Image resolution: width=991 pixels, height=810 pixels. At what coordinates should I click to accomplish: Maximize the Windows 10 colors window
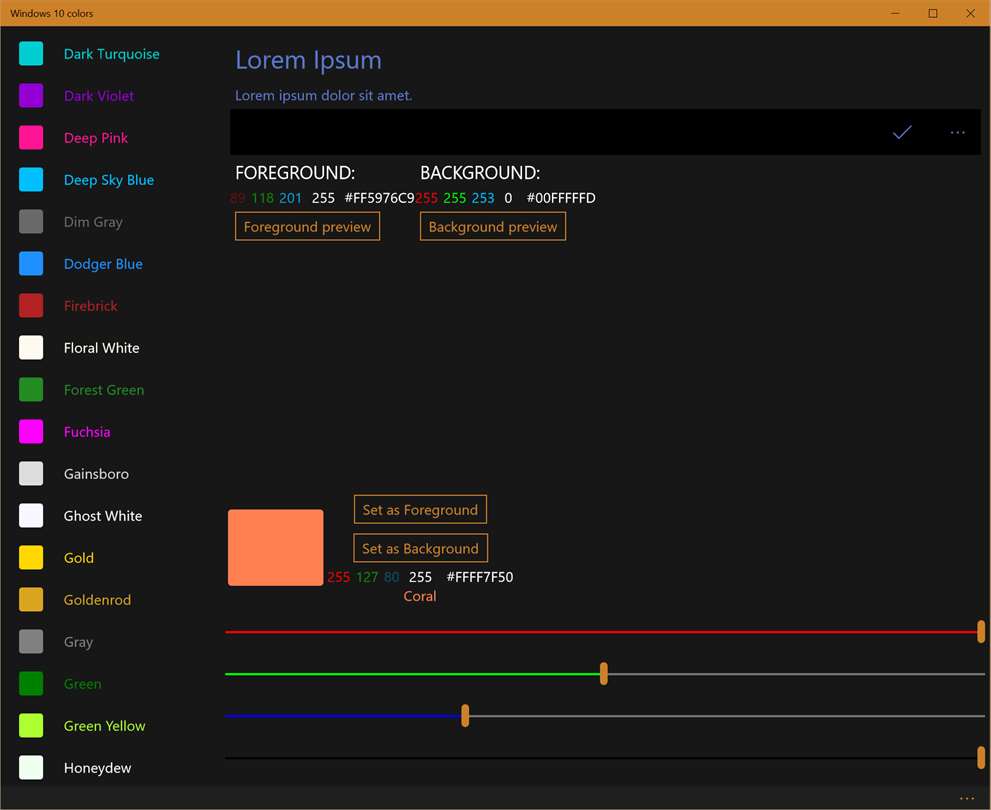[x=933, y=13]
